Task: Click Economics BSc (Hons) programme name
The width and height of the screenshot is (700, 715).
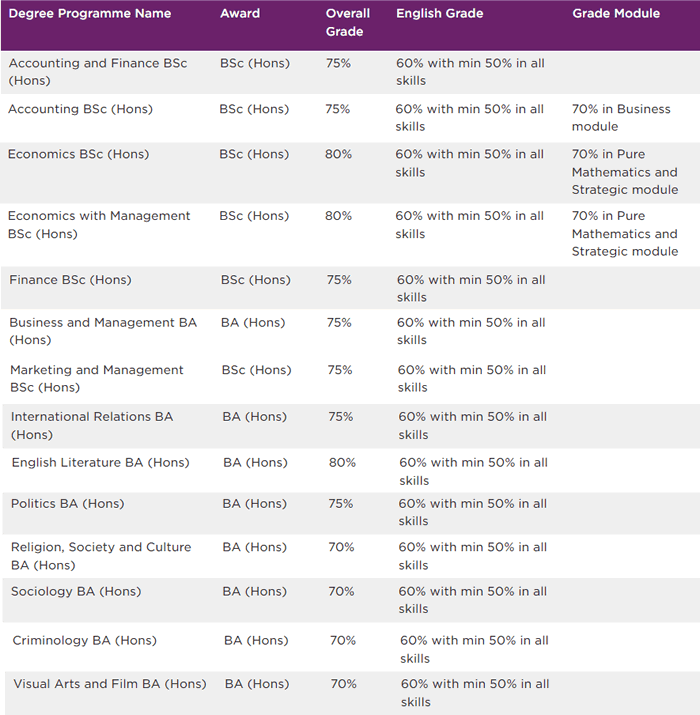Action: pyautogui.click(x=78, y=154)
